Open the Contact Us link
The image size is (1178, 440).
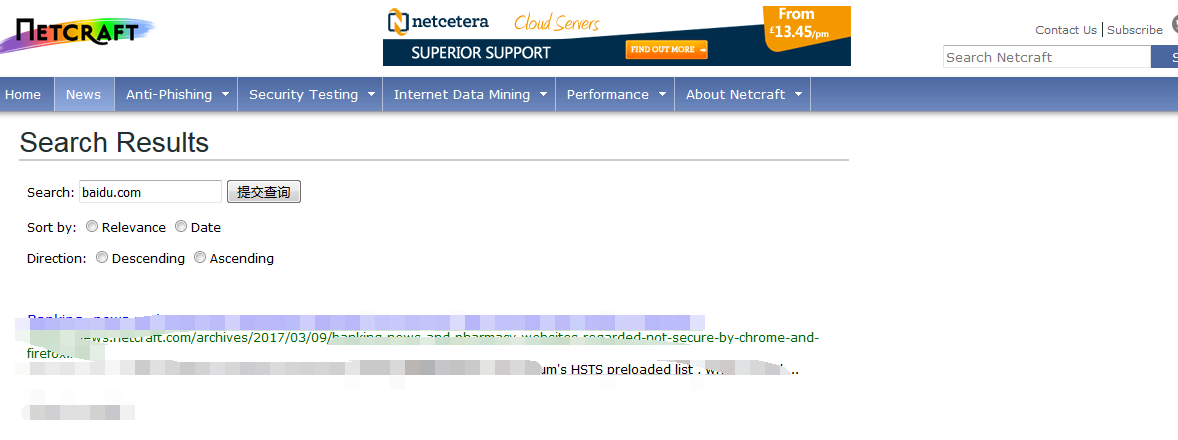1065,30
